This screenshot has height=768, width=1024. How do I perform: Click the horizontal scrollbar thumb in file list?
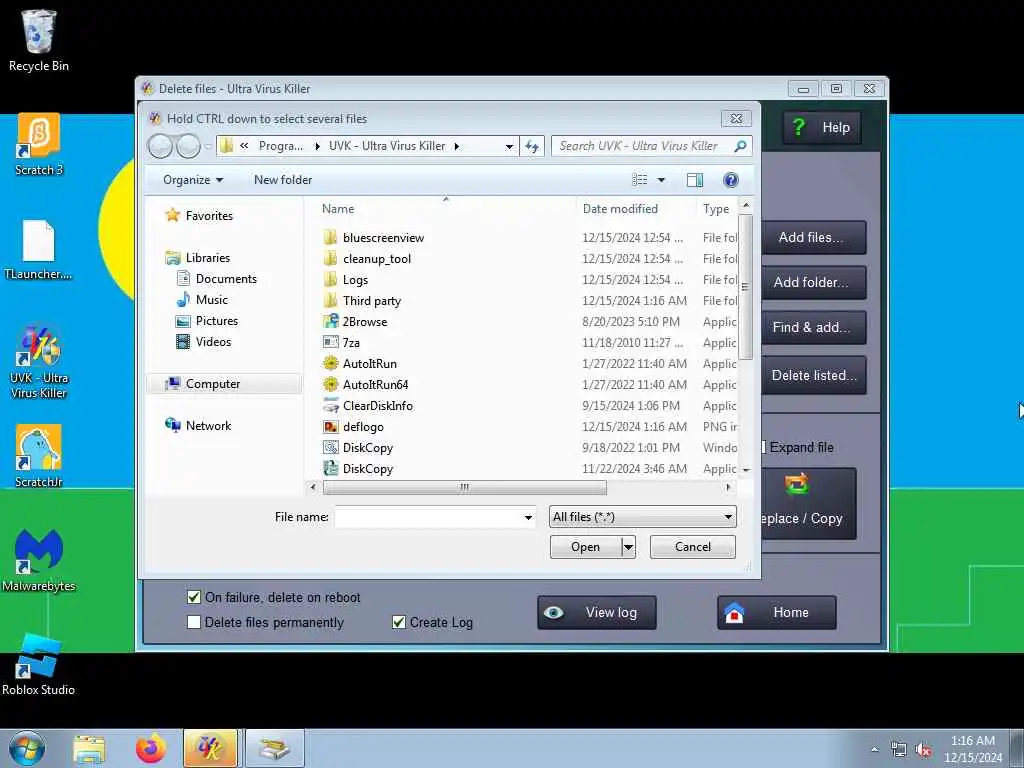pyautogui.click(x=464, y=487)
